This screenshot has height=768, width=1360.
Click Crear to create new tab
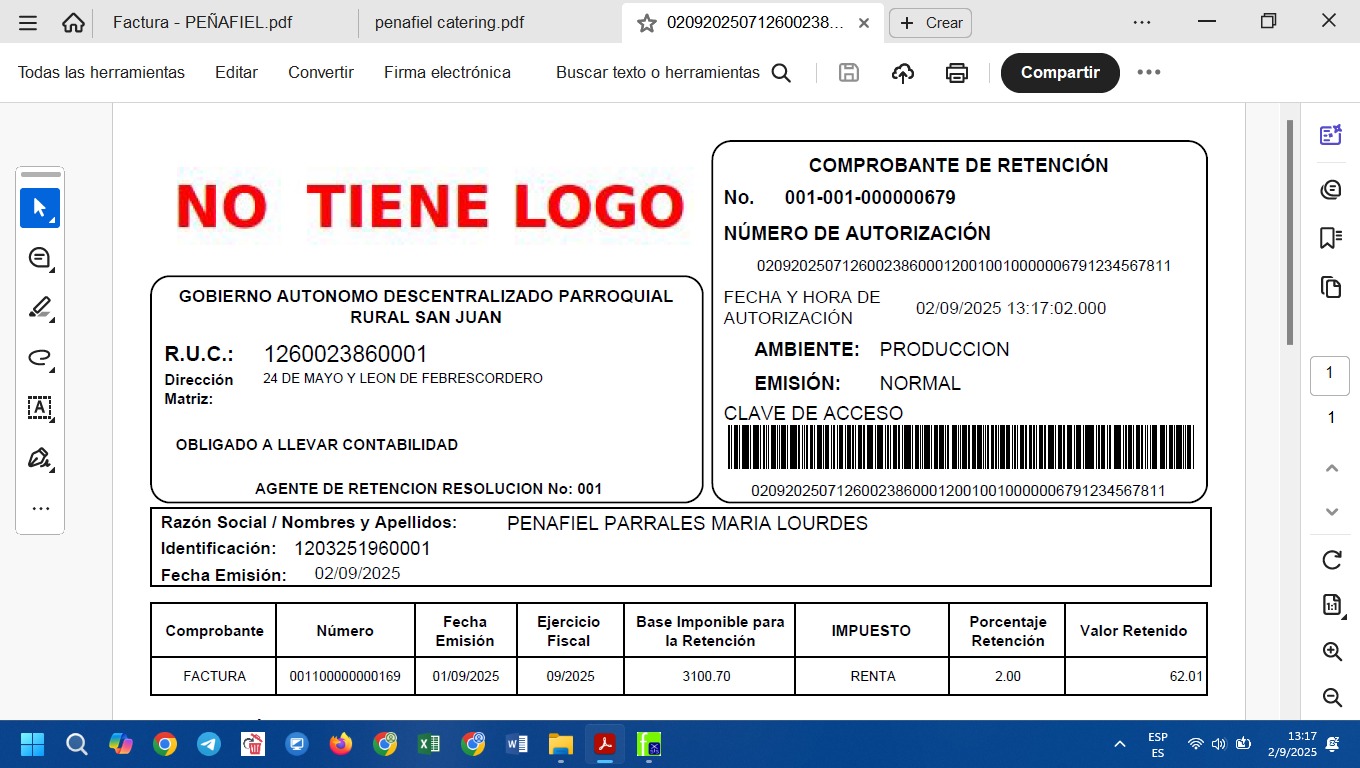pyautogui.click(x=930, y=23)
